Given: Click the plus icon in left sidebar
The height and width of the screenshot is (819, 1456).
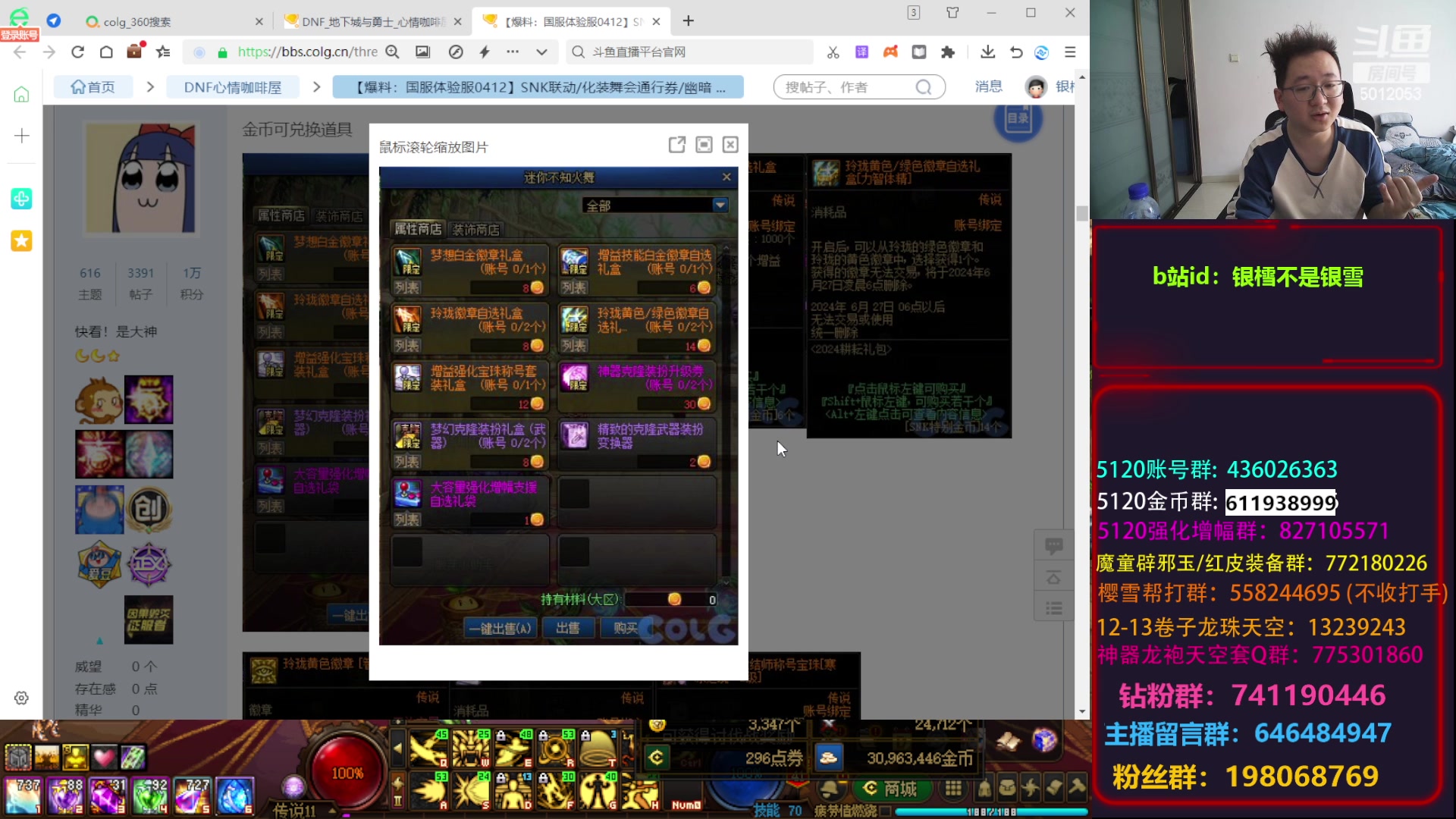Looking at the screenshot, I should coord(21,136).
